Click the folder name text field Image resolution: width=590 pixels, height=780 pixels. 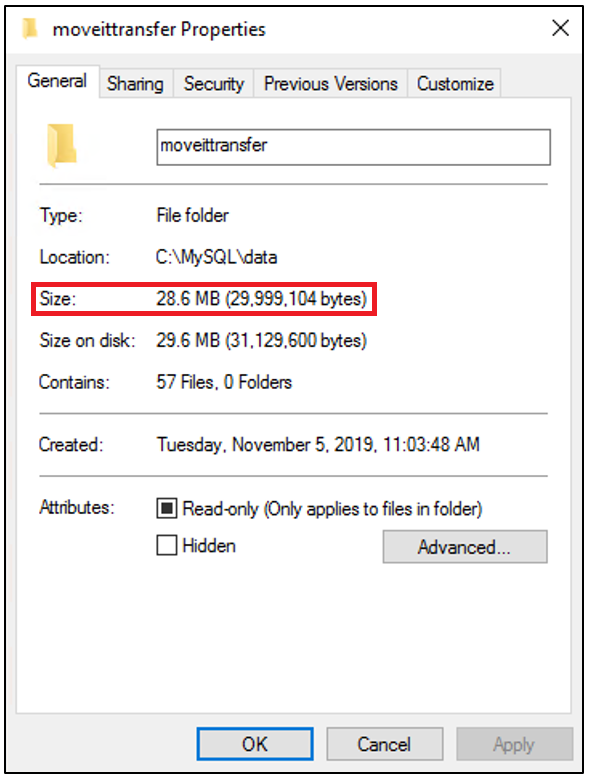click(354, 147)
